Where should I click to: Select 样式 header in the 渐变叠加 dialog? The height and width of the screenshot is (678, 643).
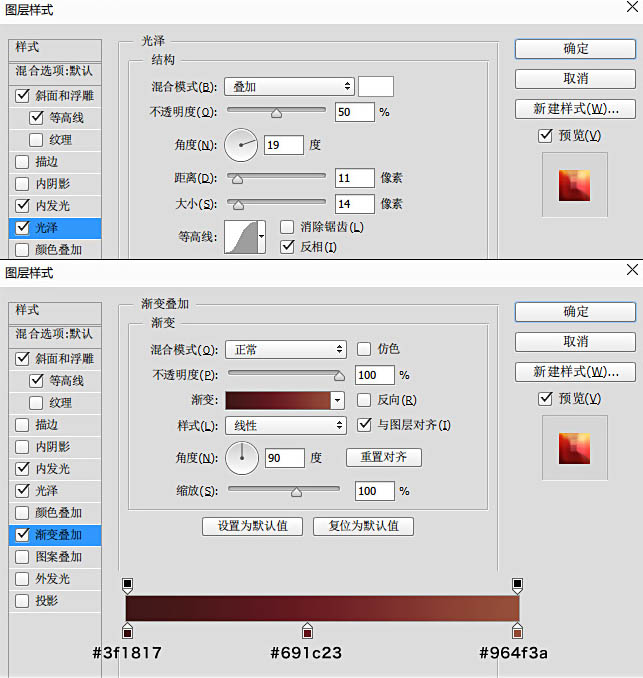pyautogui.click(x=55, y=312)
